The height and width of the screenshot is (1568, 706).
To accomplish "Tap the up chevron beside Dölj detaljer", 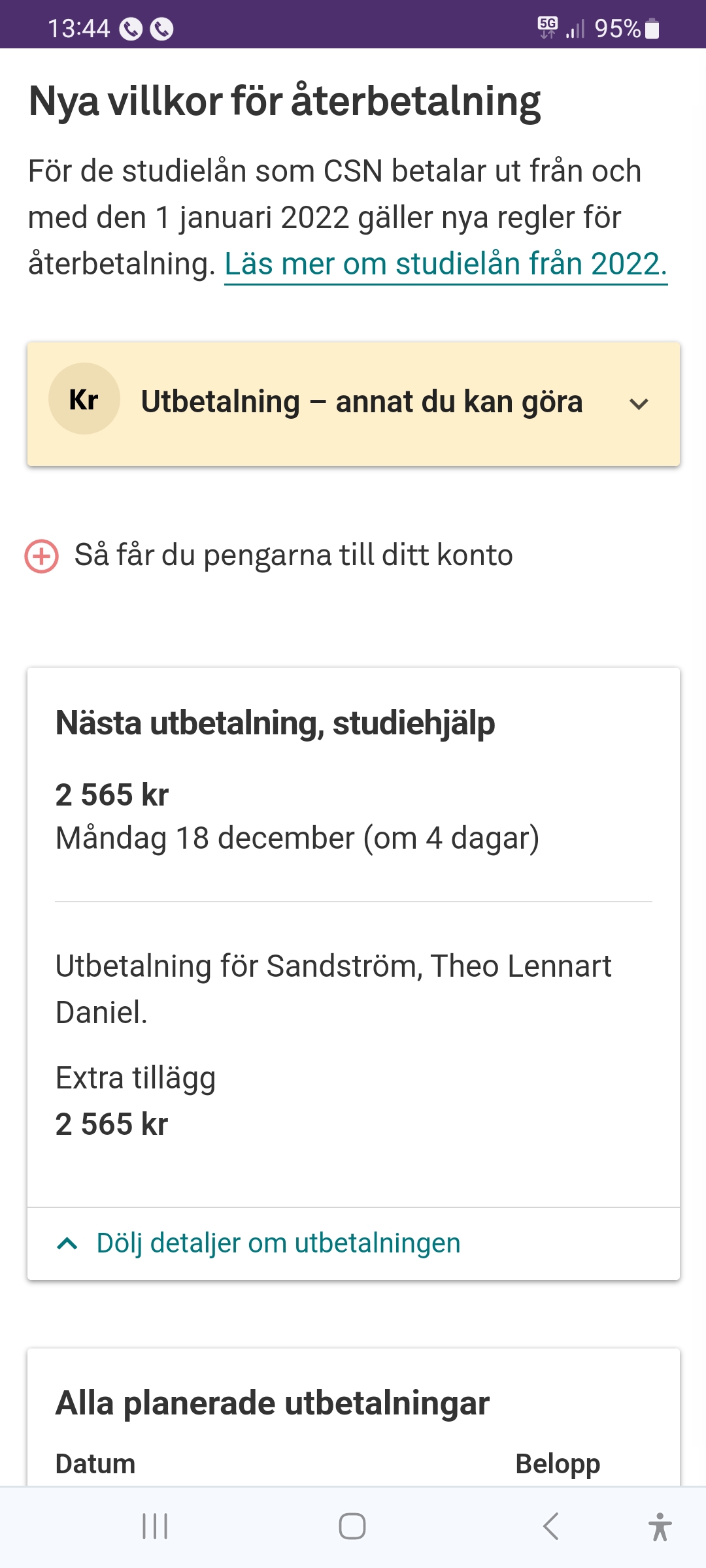I will point(67,1243).
